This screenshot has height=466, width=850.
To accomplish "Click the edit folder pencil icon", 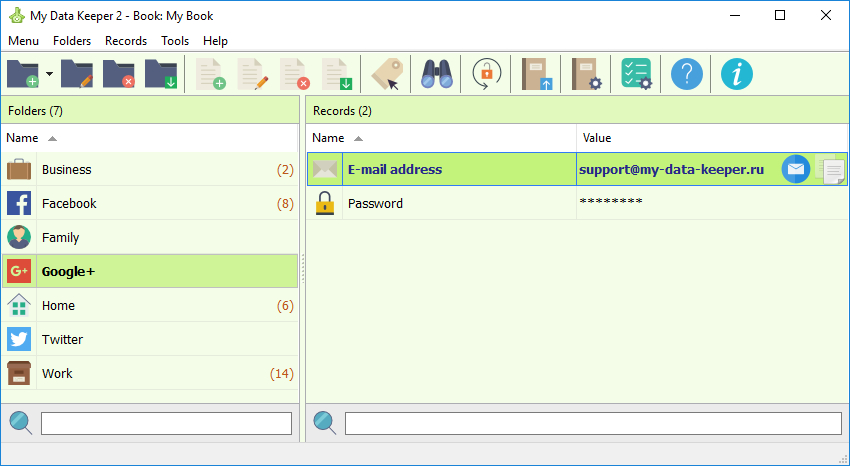I will click(x=77, y=74).
